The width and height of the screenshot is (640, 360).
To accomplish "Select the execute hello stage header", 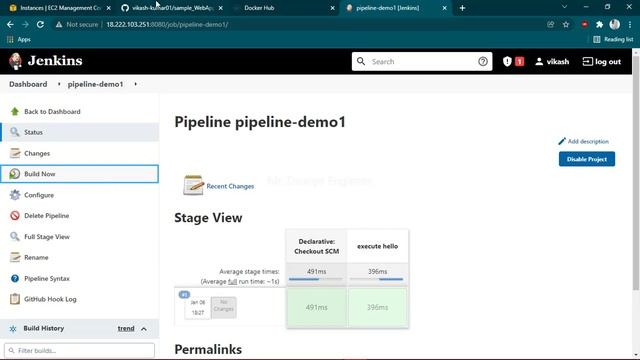I will tap(377, 247).
